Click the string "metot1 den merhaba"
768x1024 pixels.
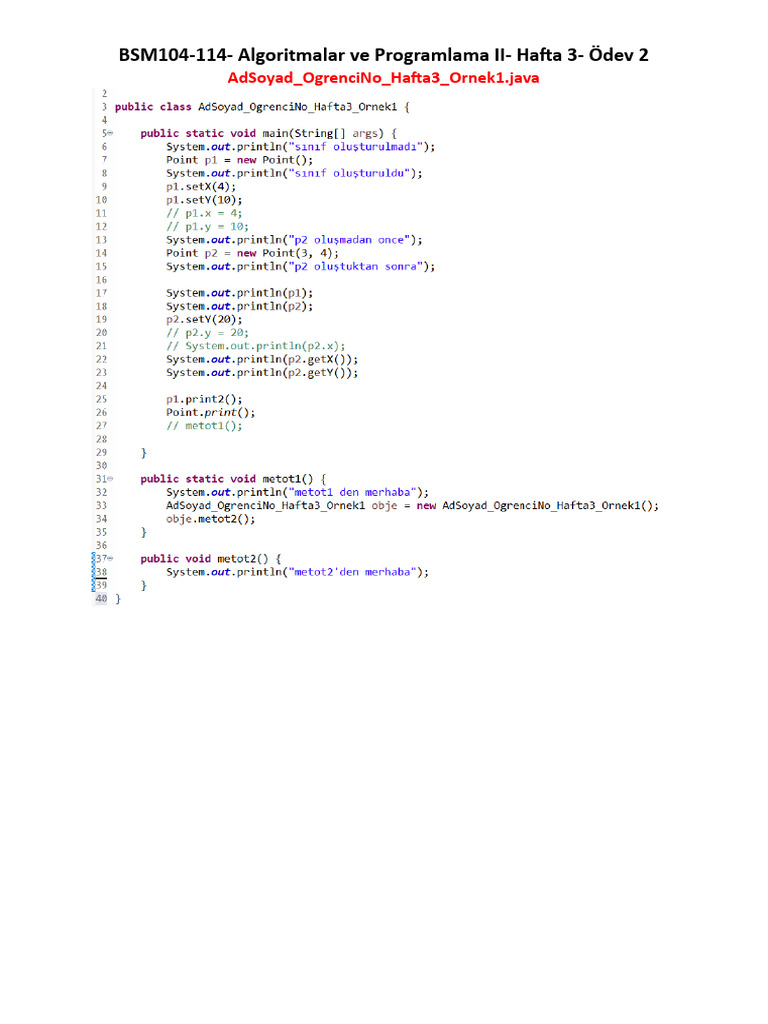353,492
